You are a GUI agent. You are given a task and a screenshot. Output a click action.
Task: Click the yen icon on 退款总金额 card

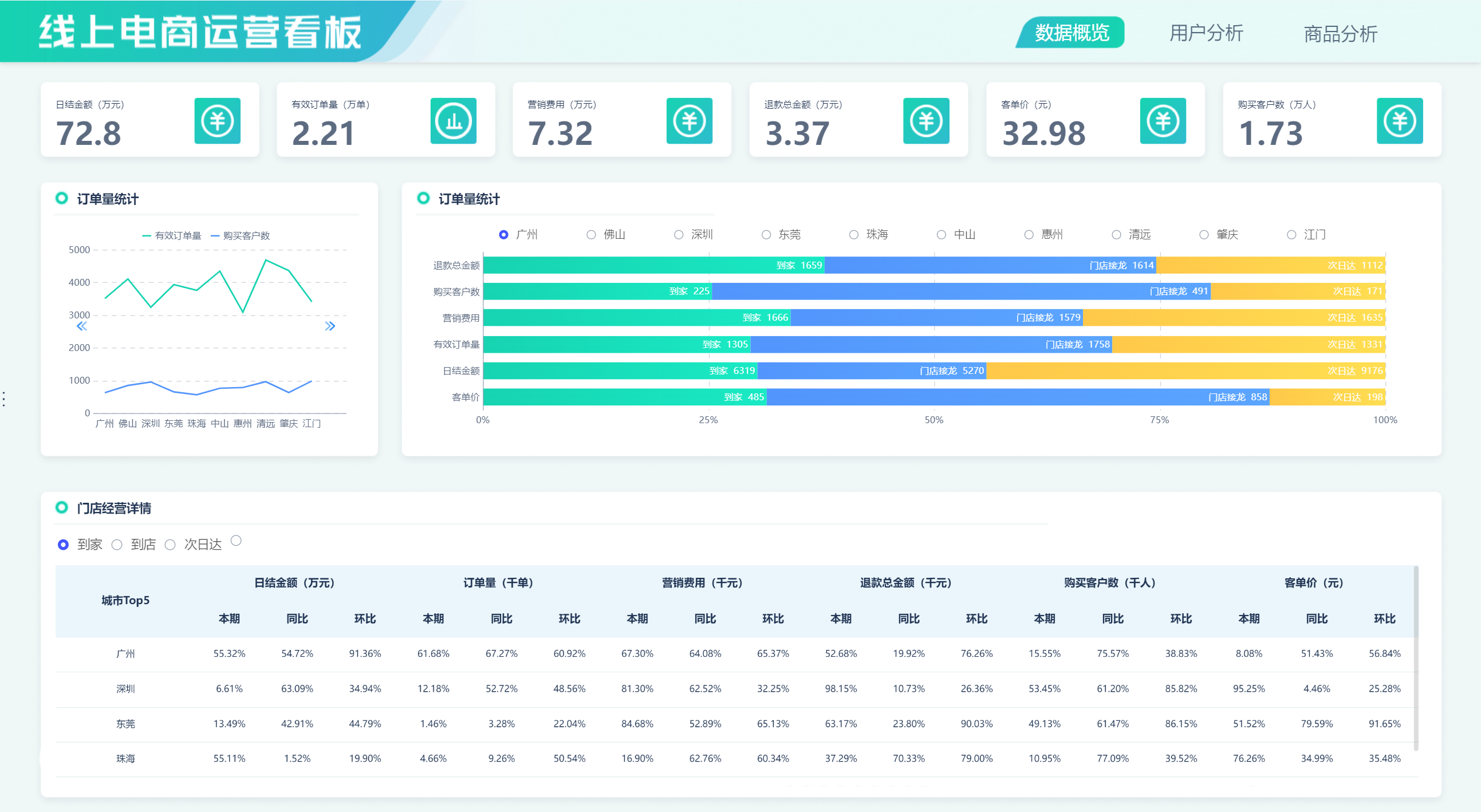pos(925,121)
